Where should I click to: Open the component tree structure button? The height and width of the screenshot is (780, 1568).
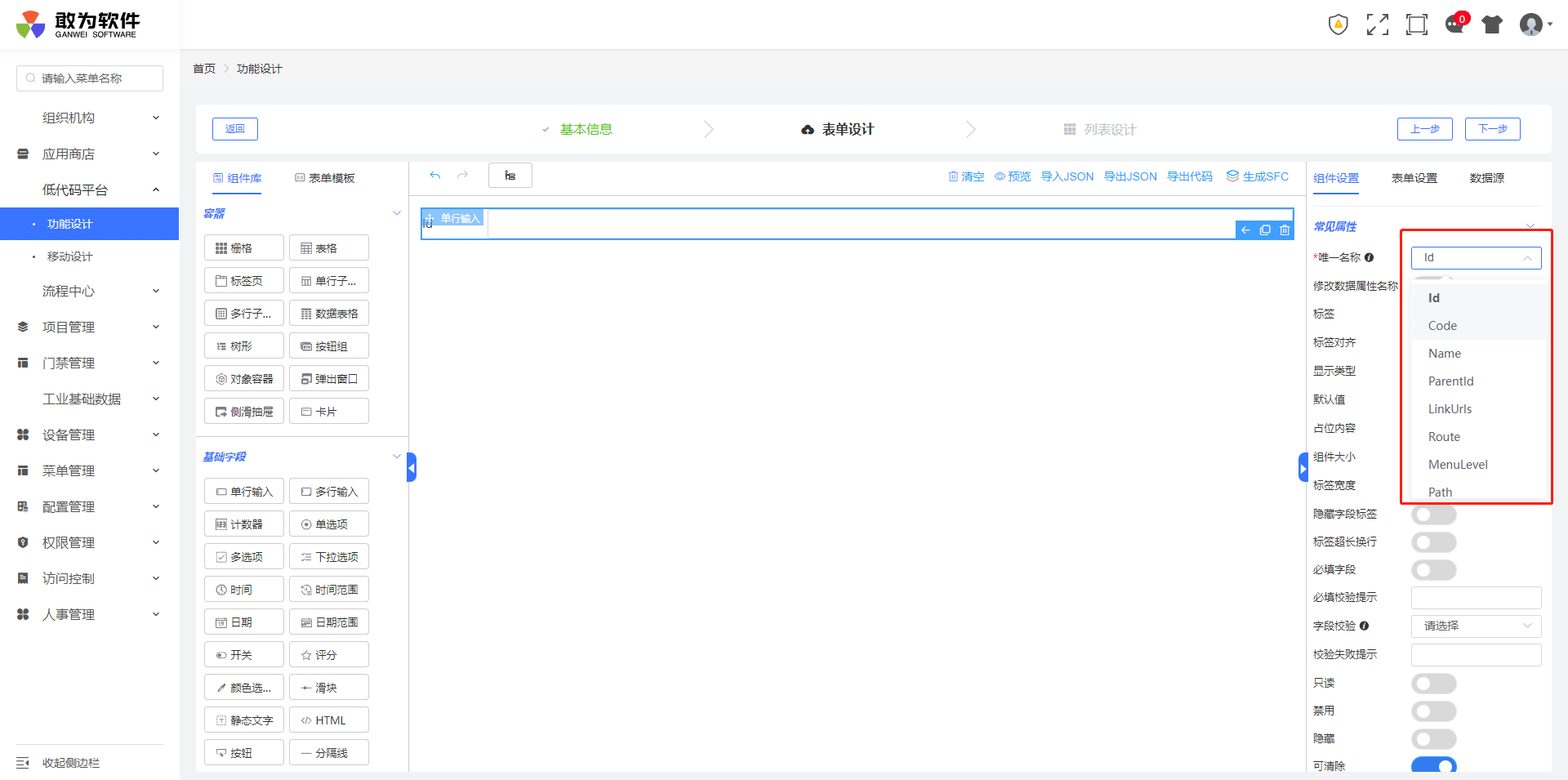[510, 176]
